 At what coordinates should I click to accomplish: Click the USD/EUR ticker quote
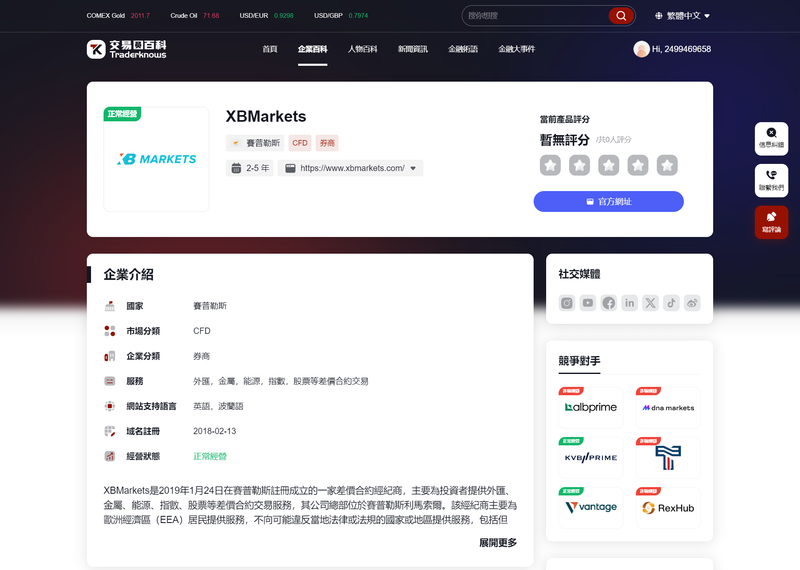pyautogui.click(x=266, y=16)
